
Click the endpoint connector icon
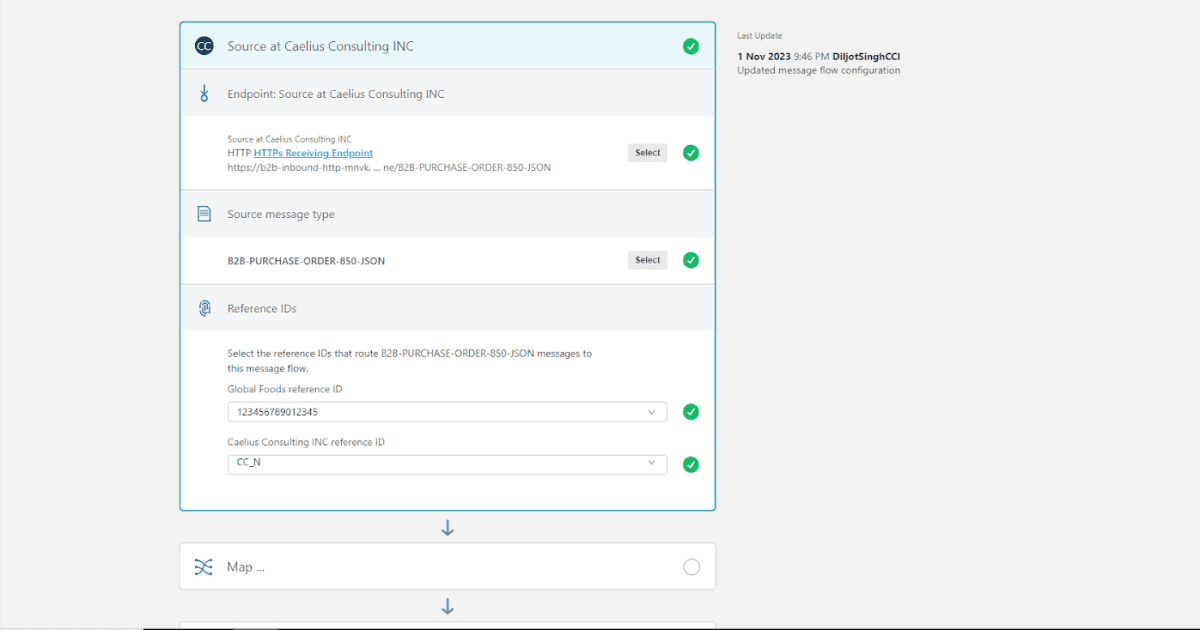click(204, 94)
